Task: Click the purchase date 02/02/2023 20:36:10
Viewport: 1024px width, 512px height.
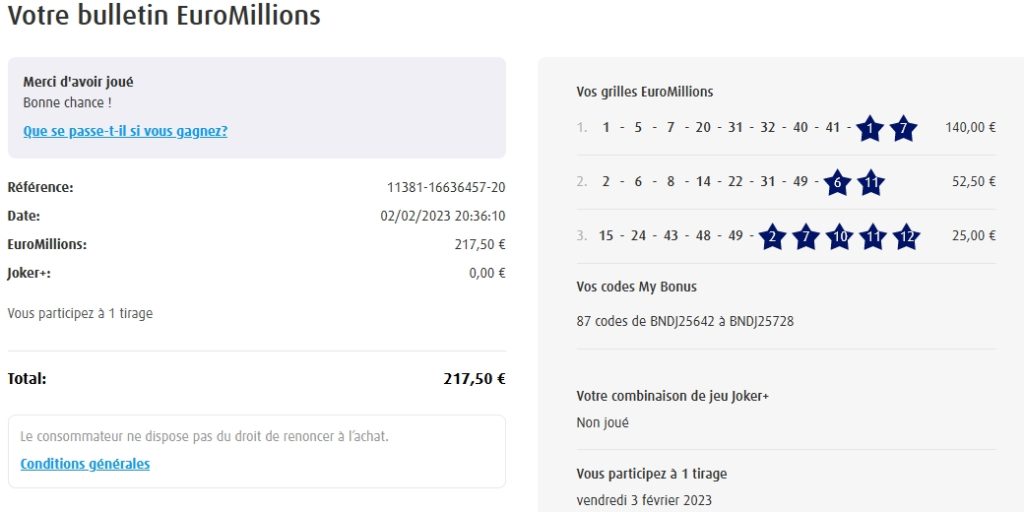Action: point(442,216)
